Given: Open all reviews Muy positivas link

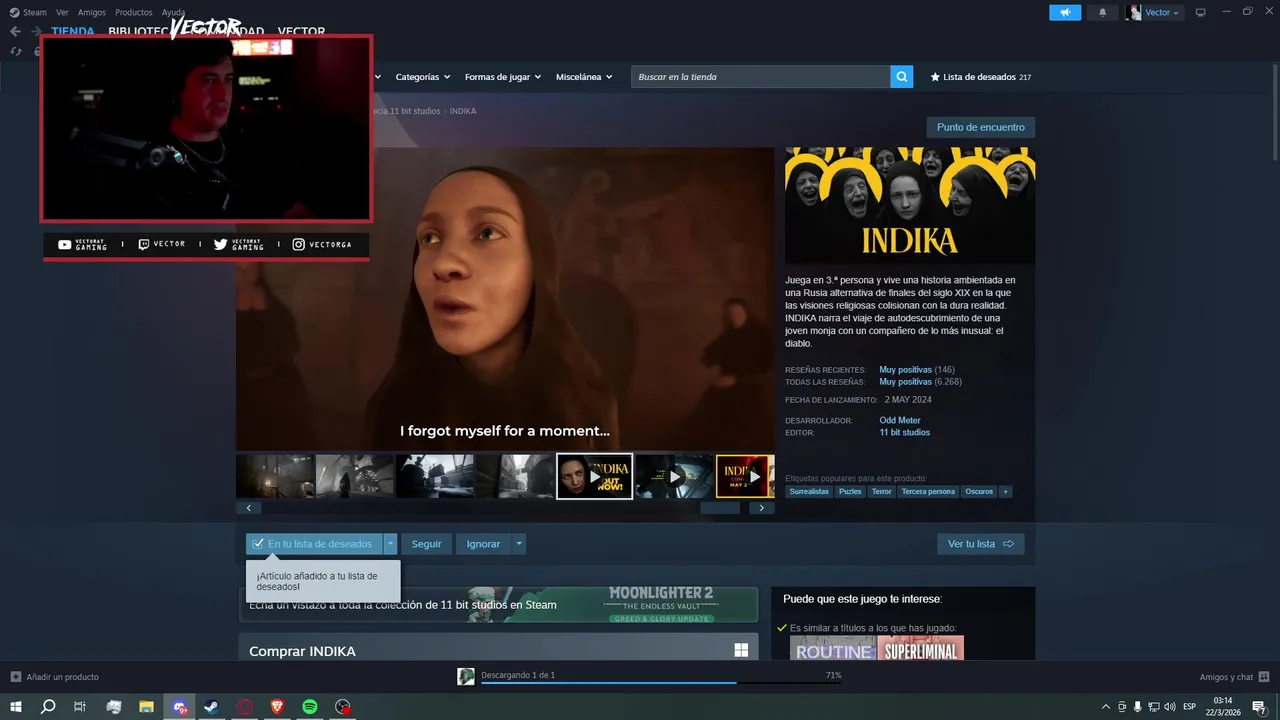Looking at the screenshot, I should [x=905, y=382].
